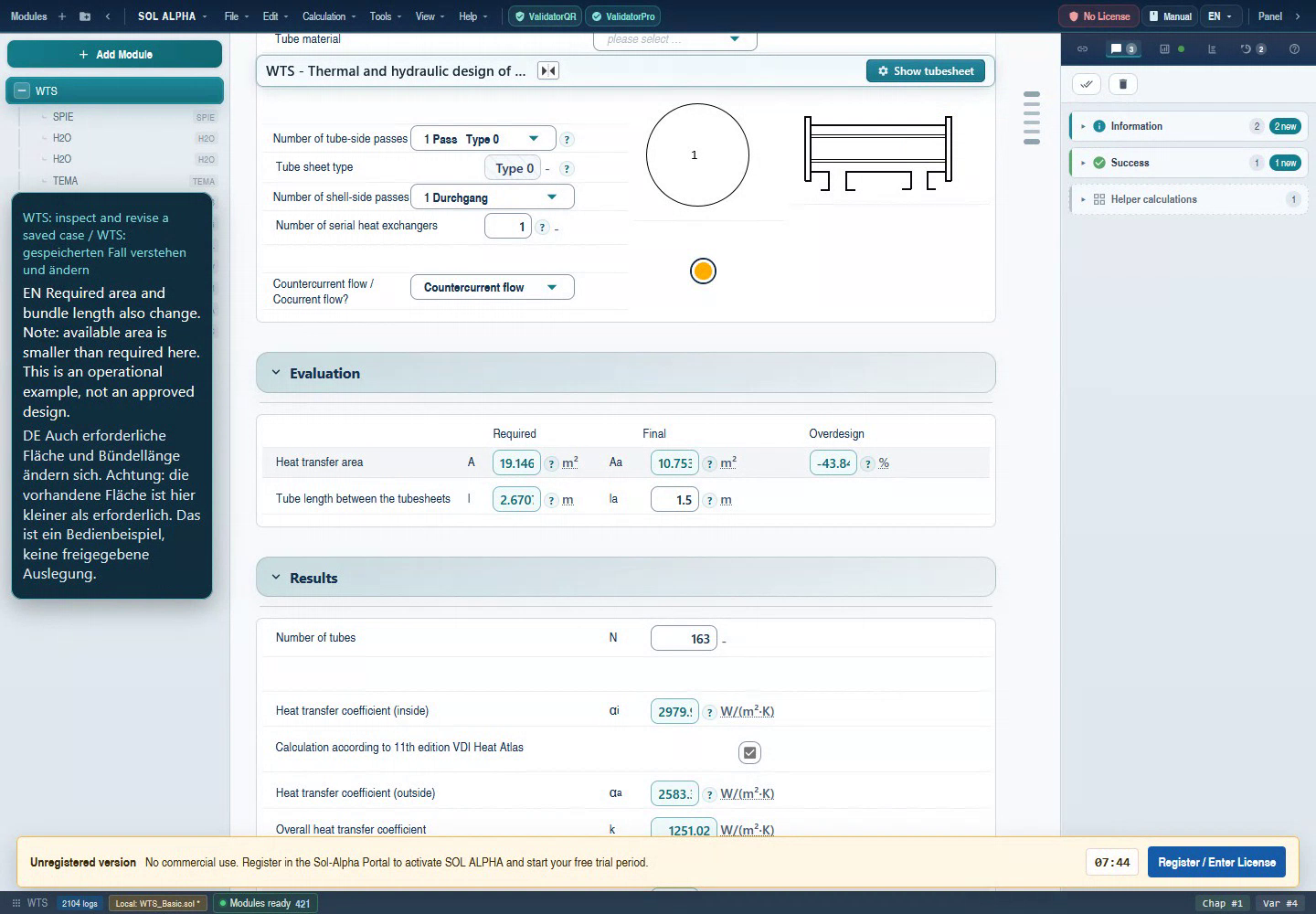Image resolution: width=1316 pixels, height=914 pixels.
Task: Click the Panel toggle arrow
Action: 1297,16
